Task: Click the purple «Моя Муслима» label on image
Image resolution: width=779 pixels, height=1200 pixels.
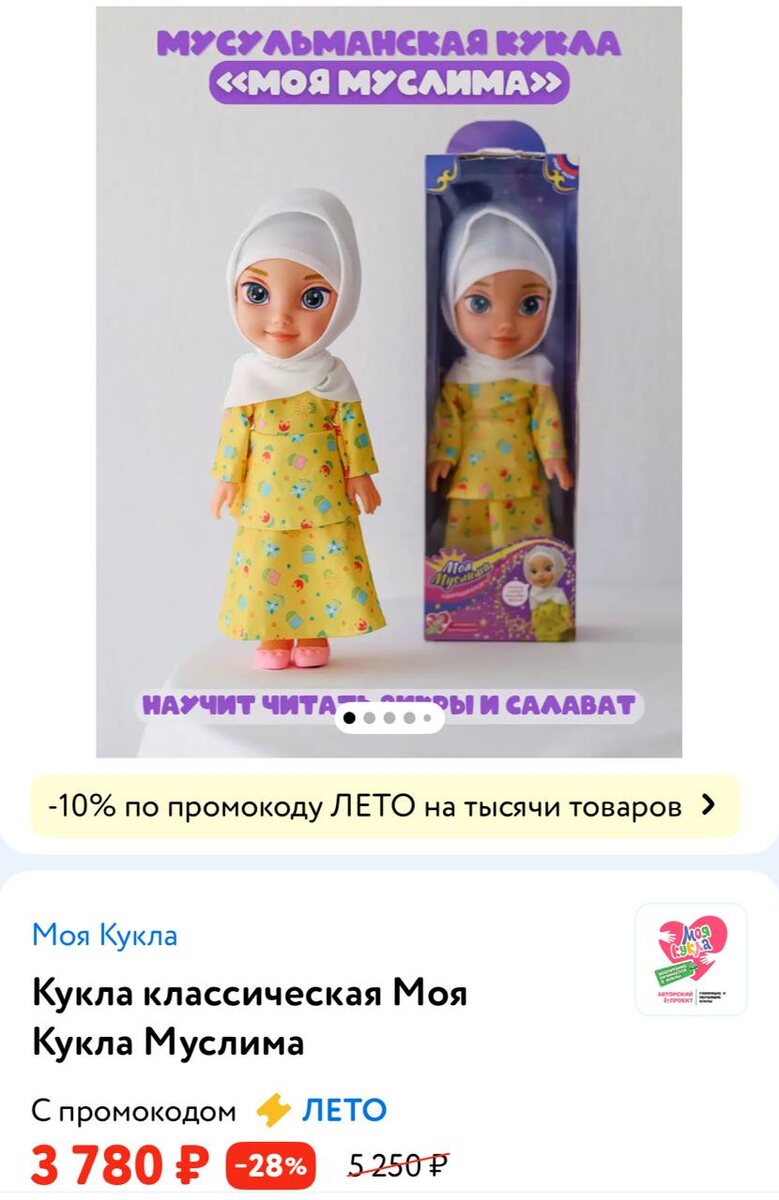Action: click(389, 84)
